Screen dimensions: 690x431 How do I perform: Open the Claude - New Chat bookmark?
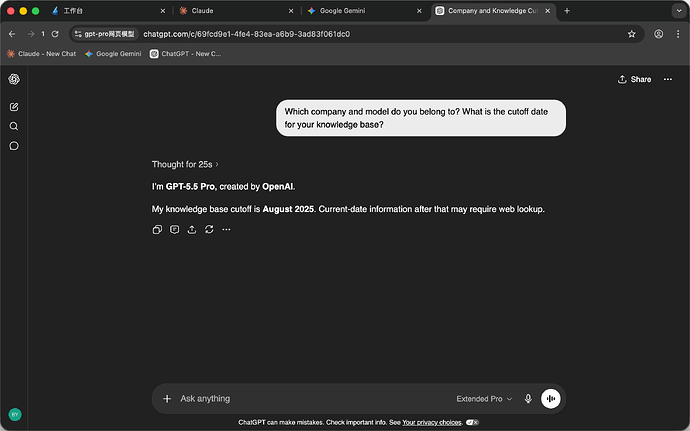pyautogui.click(x=41, y=54)
